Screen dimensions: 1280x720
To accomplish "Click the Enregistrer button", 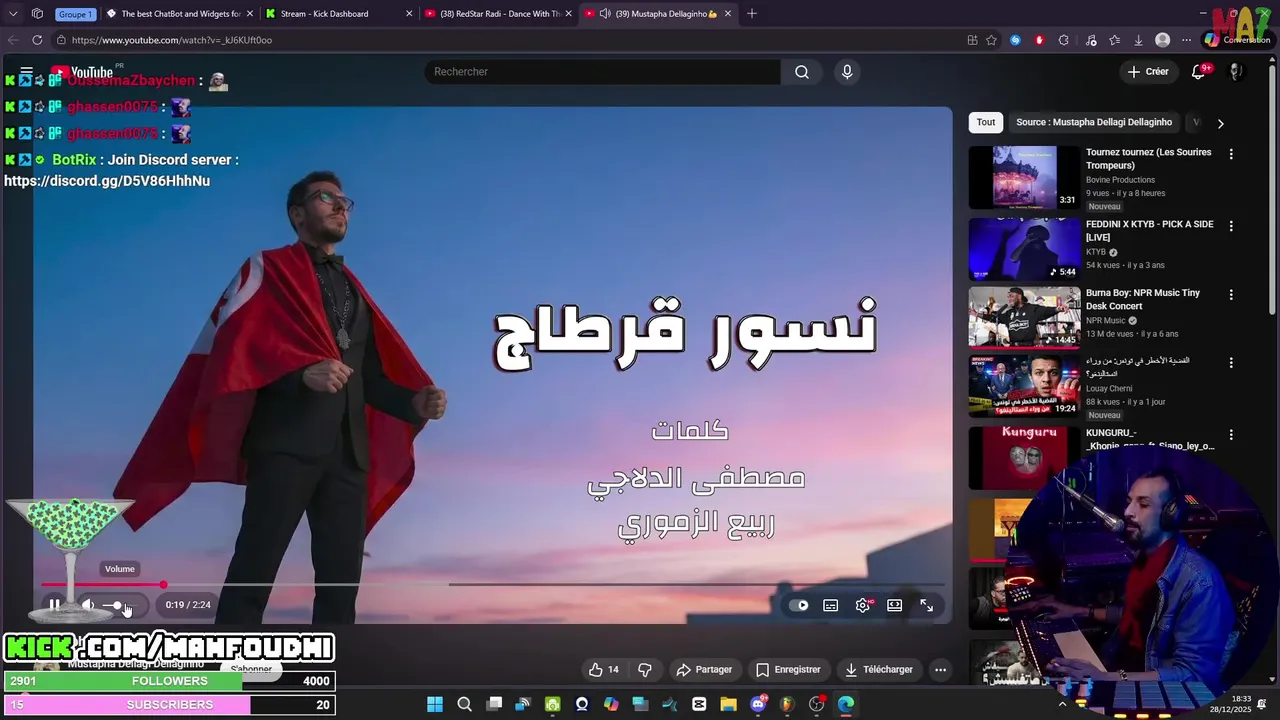I will 788,670.
